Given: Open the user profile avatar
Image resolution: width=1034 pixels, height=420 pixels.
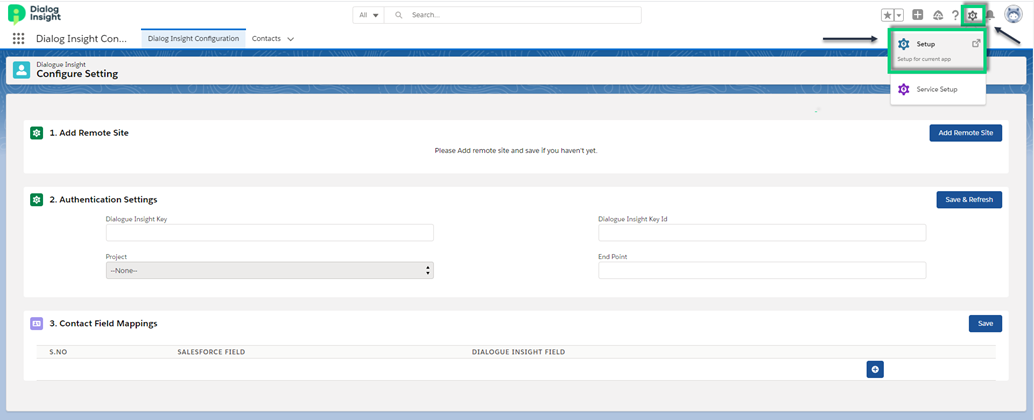Looking at the screenshot, I should click(x=1013, y=14).
